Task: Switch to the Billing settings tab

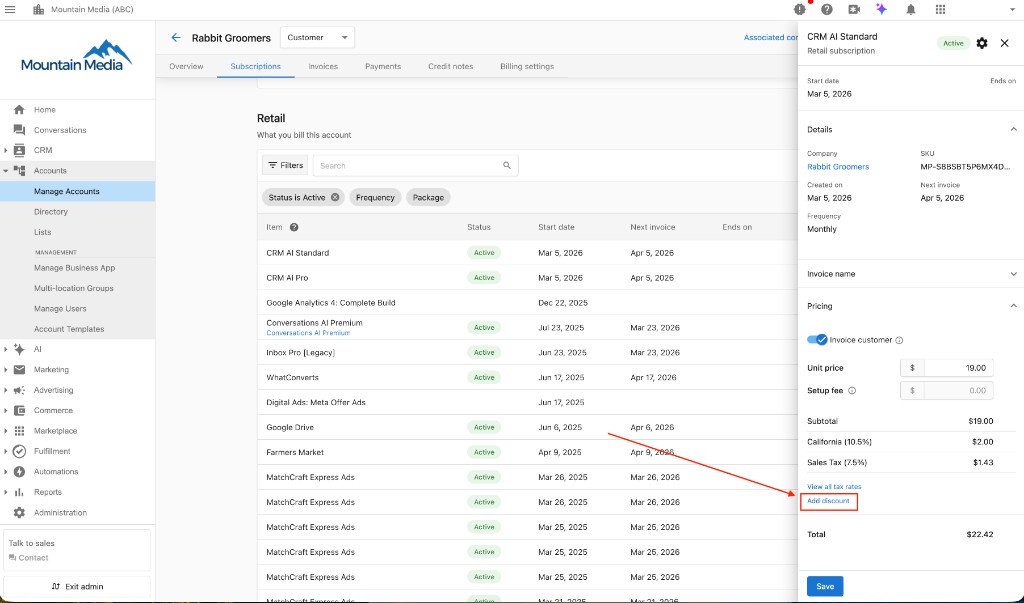Action: 527,66
